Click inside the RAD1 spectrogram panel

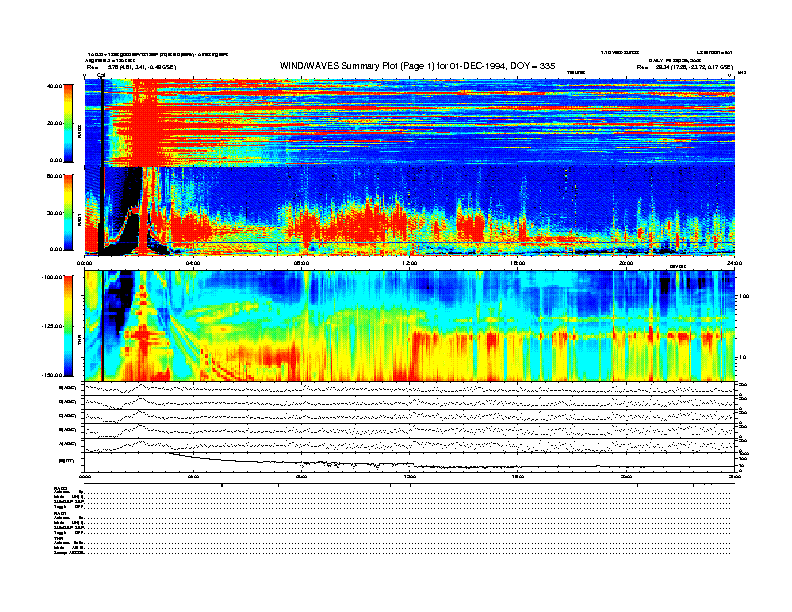409,210
